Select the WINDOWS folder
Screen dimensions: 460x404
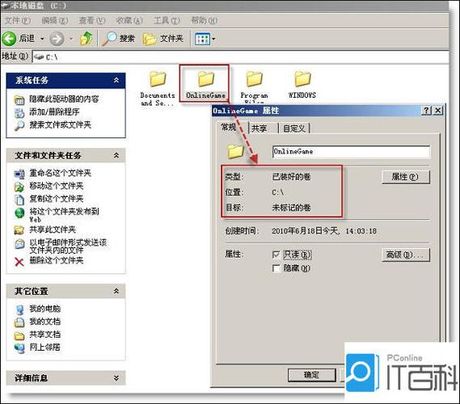coord(302,85)
